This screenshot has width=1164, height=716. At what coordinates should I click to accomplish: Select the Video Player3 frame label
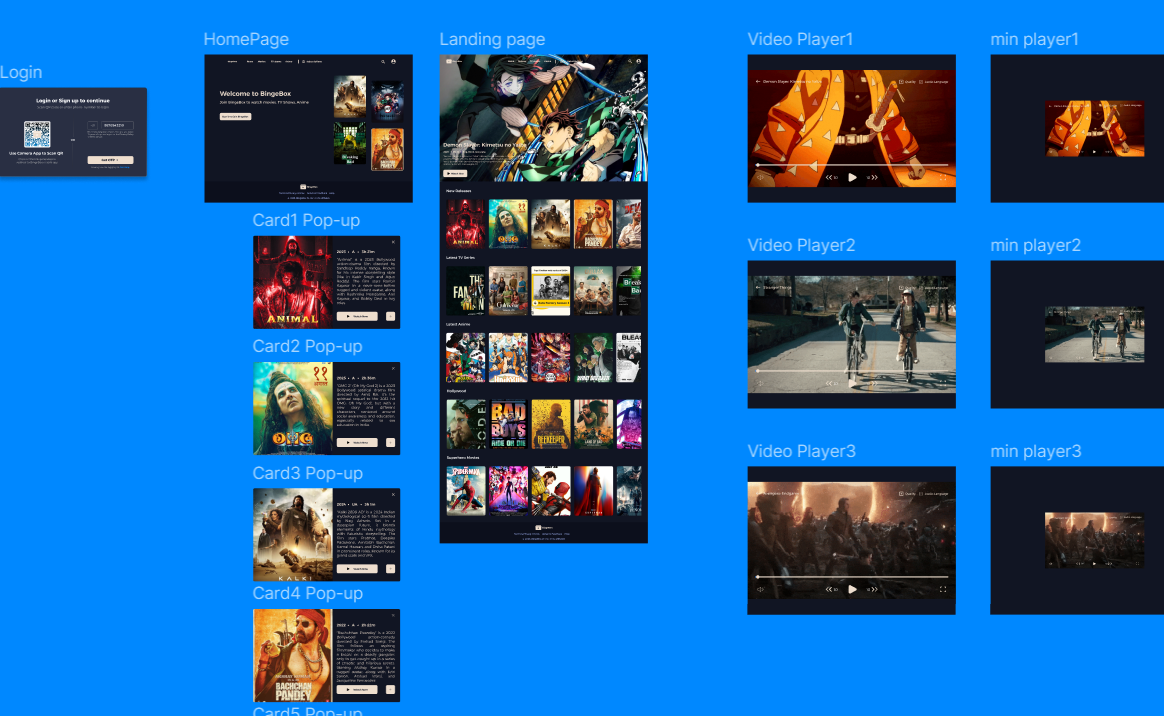click(x=801, y=451)
